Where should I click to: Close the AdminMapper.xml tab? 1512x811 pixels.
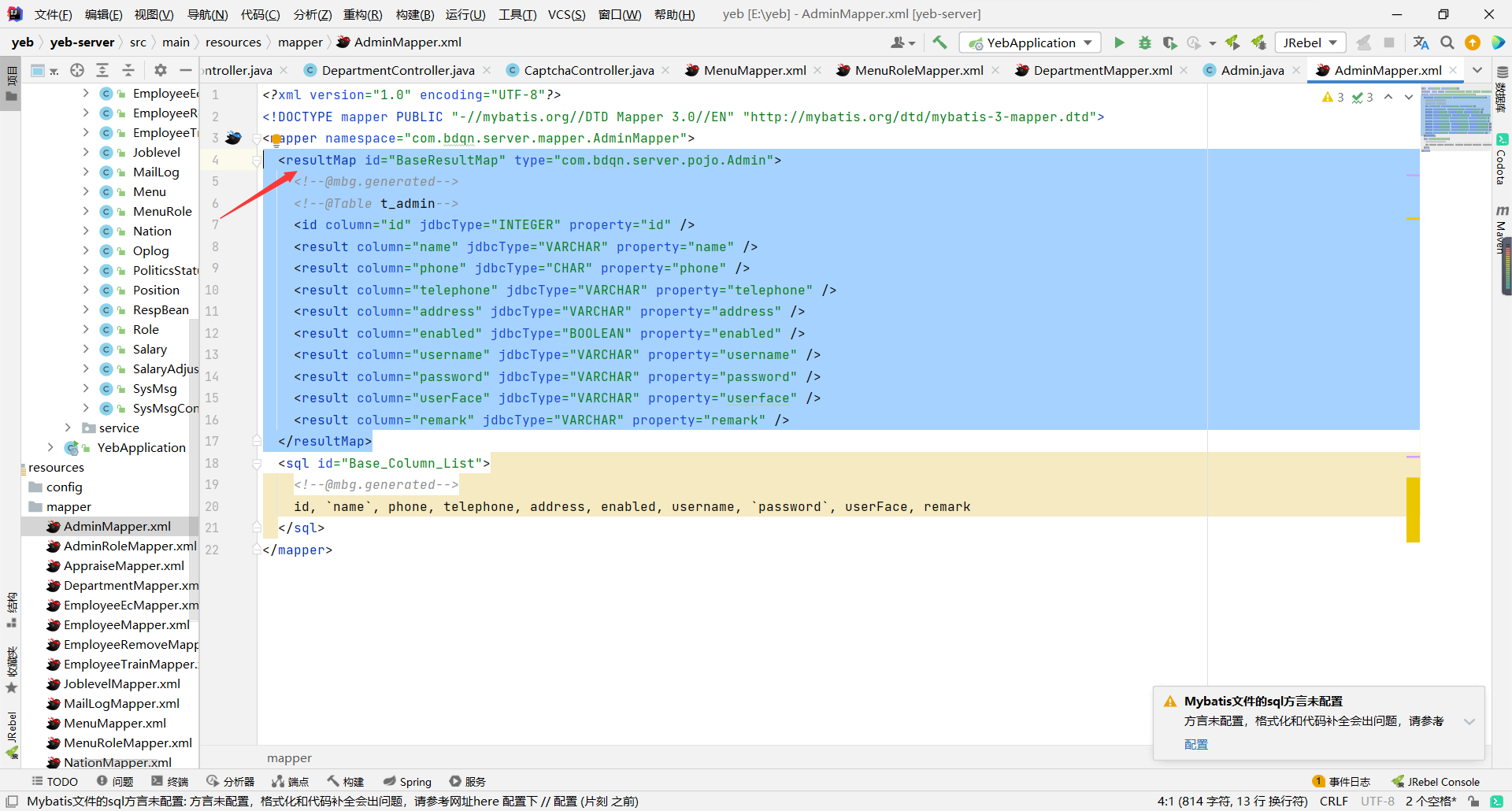[1454, 70]
